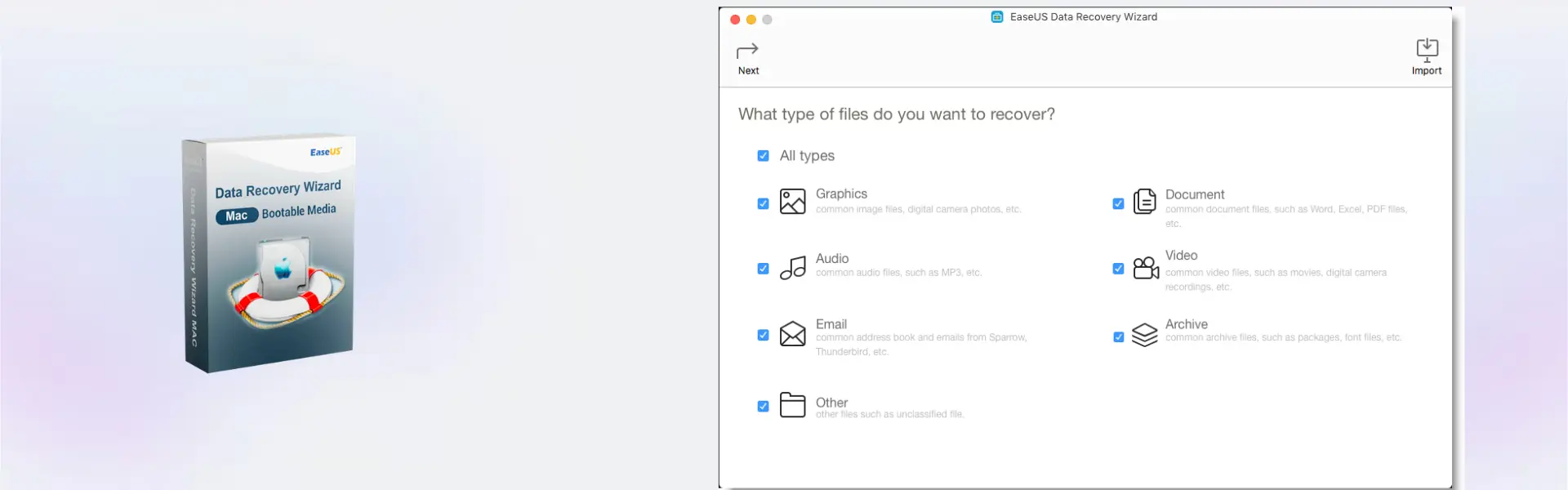Uncheck the Graphics checkbox
The width and height of the screenshot is (1568, 490).
tap(763, 203)
